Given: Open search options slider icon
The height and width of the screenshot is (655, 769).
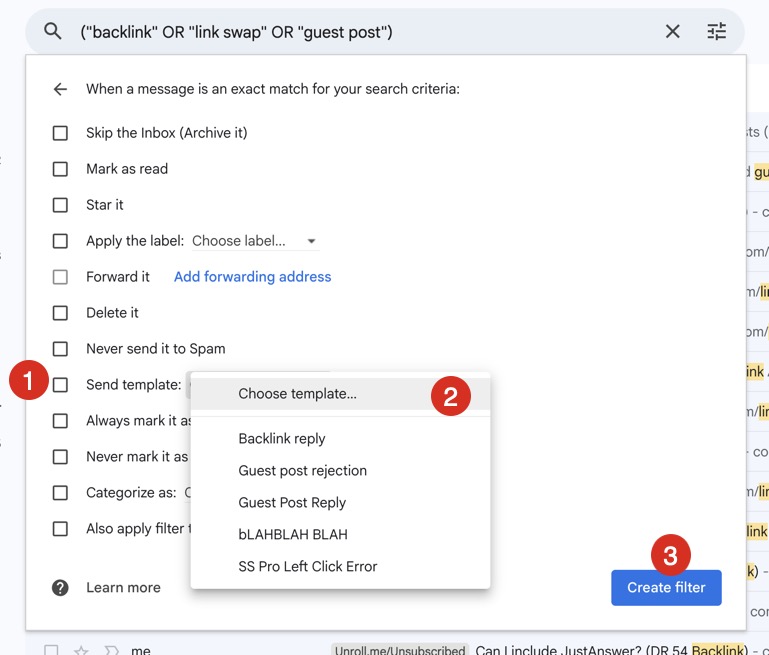Looking at the screenshot, I should click(717, 32).
